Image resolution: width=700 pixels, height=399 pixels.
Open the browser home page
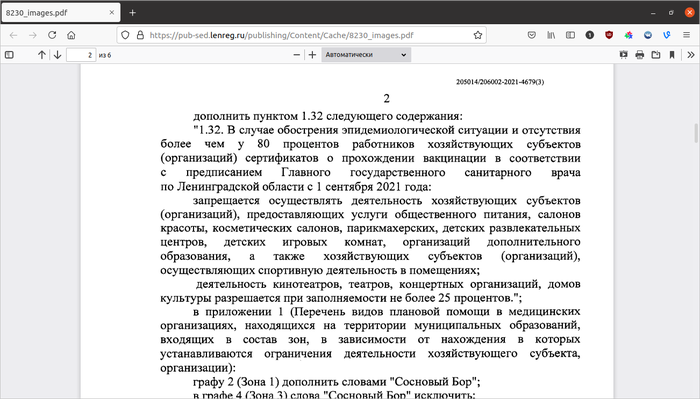pos(71,35)
